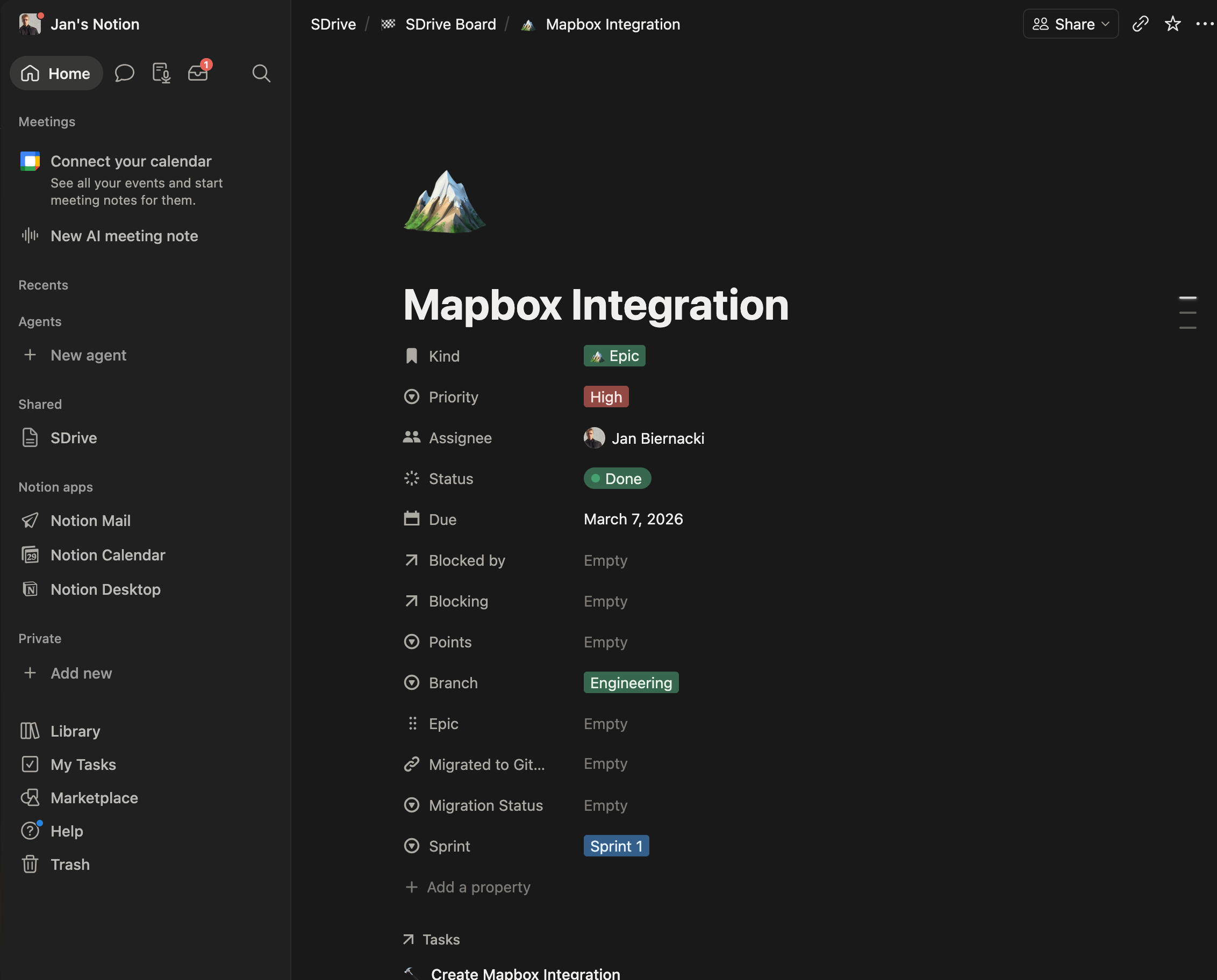Open the inbox icon with notification badge

tap(198, 73)
